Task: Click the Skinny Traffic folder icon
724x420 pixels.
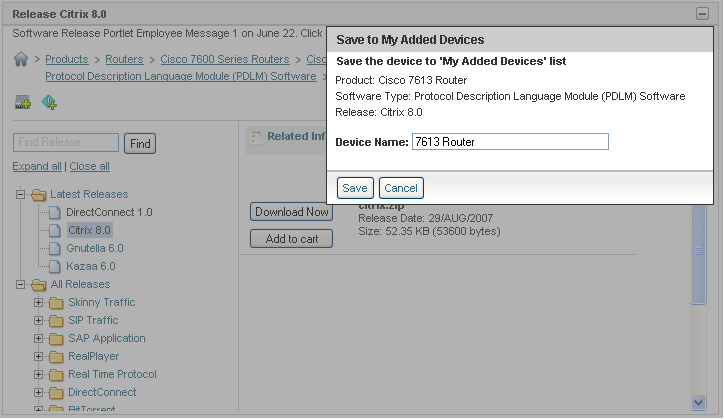Action: pos(56,303)
